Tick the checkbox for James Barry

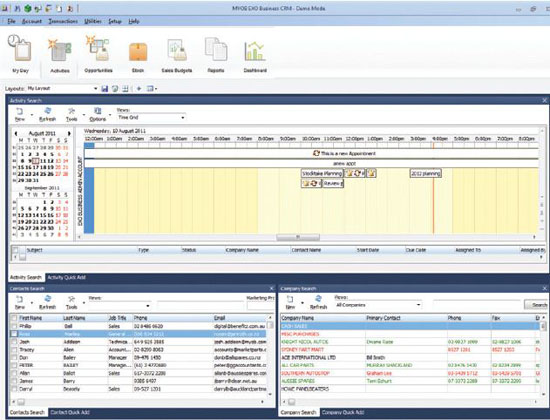pos(14,381)
